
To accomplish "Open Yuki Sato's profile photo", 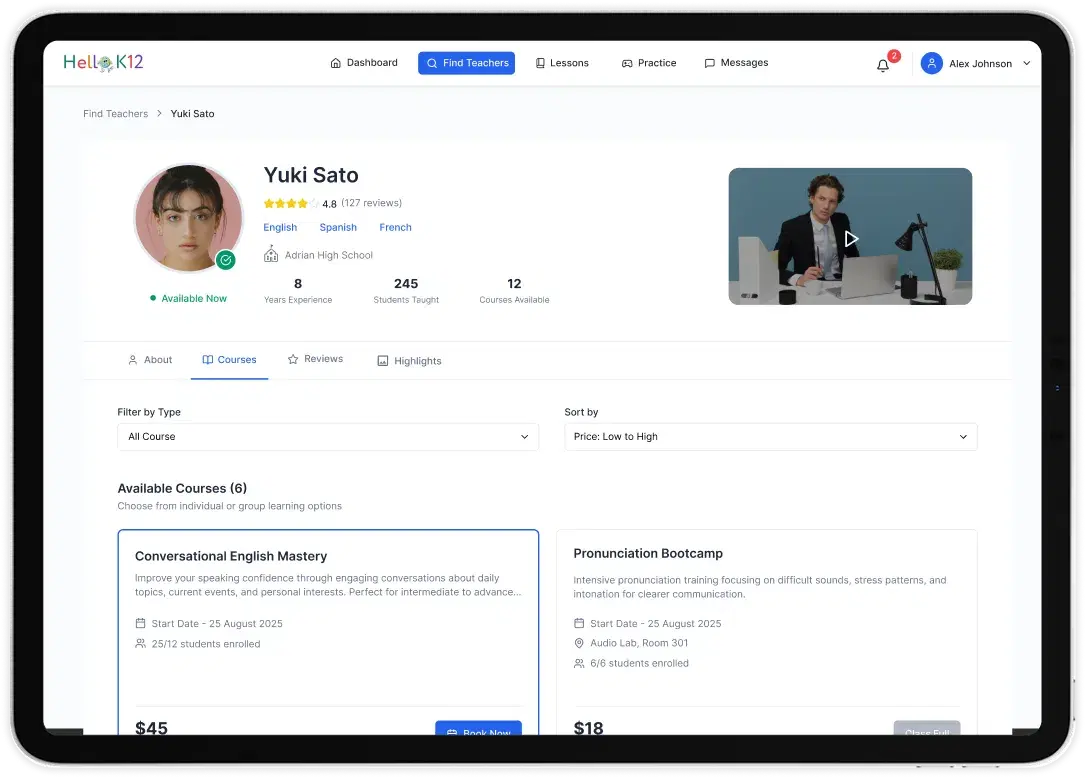I will pos(188,218).
